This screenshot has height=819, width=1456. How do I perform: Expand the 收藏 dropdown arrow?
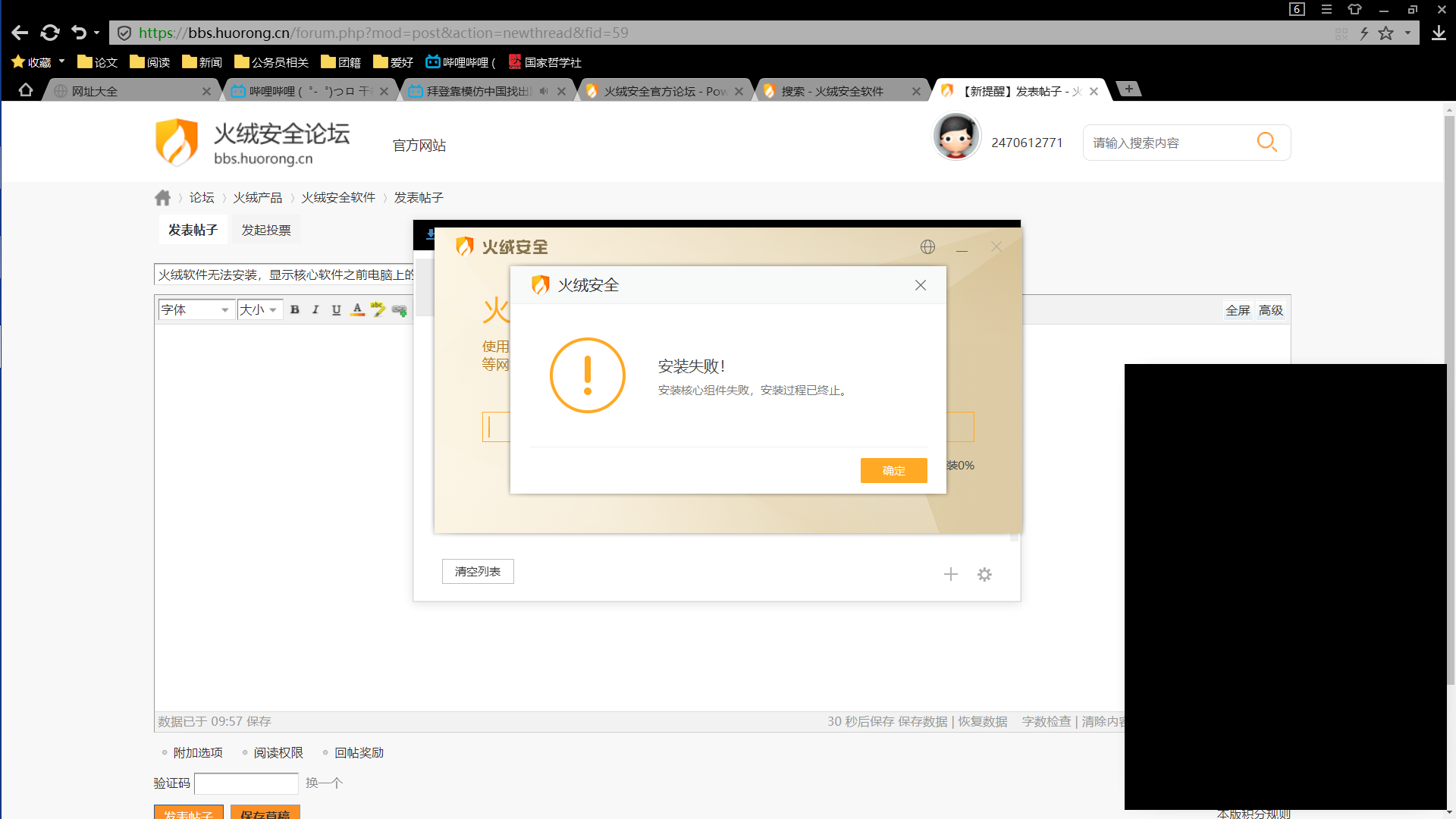click(62, 61)
